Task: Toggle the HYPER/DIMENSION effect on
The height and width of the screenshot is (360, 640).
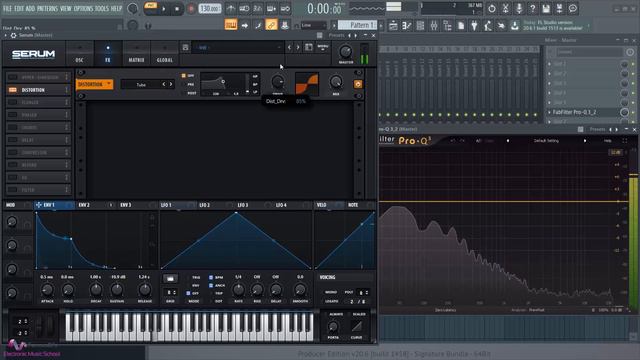Action: 13,77
